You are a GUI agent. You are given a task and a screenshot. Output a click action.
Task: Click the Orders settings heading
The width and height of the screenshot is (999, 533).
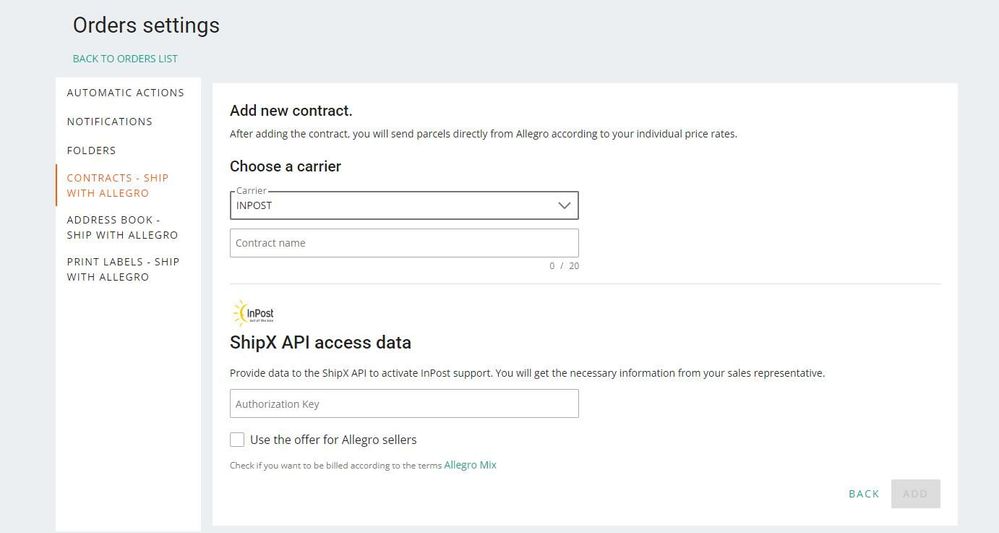pos(146,25)
